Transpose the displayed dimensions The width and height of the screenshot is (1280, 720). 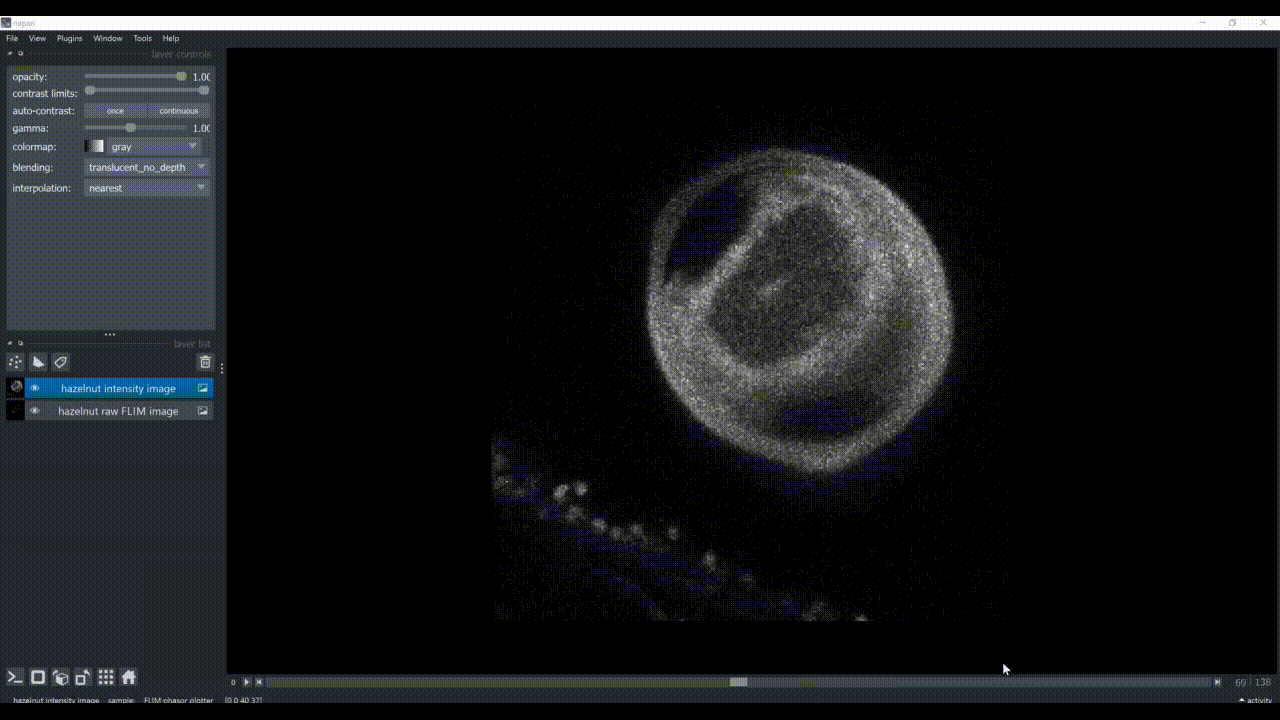click(83, 677)
